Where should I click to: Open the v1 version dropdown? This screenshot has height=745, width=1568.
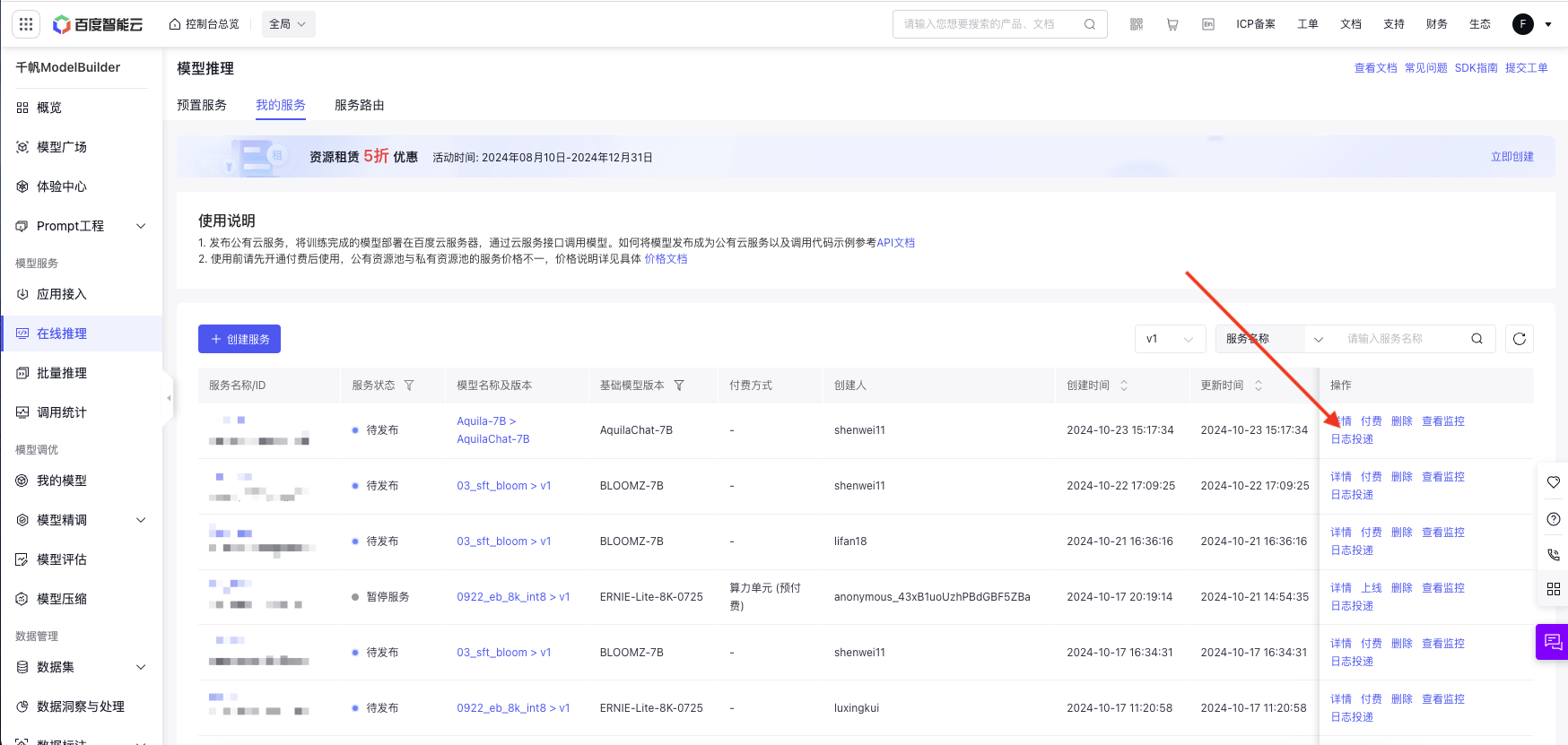tap(1170, 339)
